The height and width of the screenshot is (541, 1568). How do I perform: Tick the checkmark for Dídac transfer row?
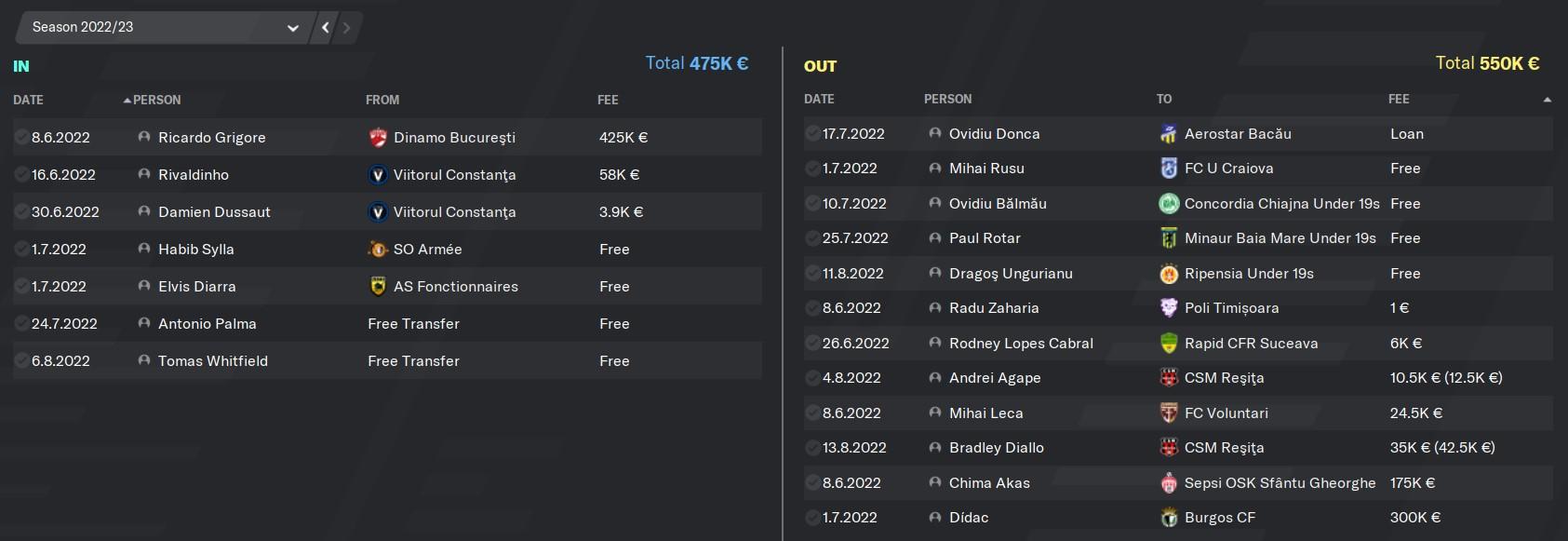click(812, 517)
